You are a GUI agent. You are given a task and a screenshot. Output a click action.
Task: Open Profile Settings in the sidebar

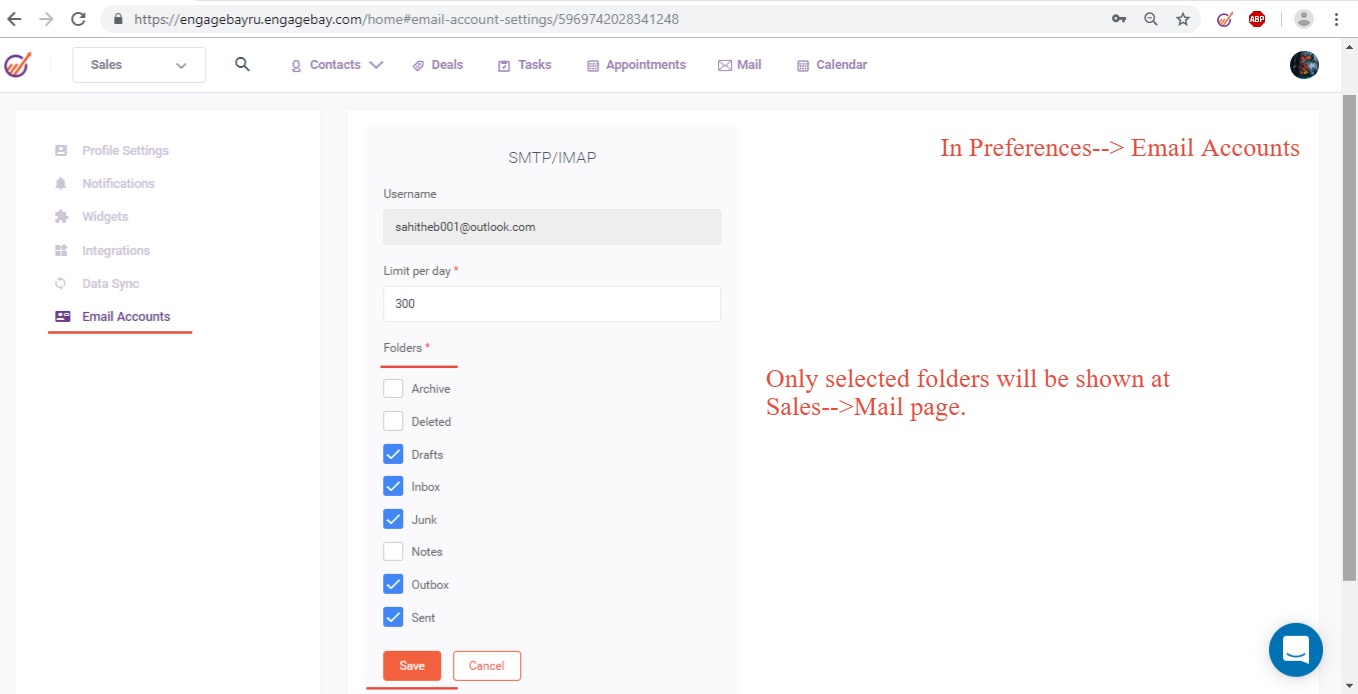click(125, 151)
